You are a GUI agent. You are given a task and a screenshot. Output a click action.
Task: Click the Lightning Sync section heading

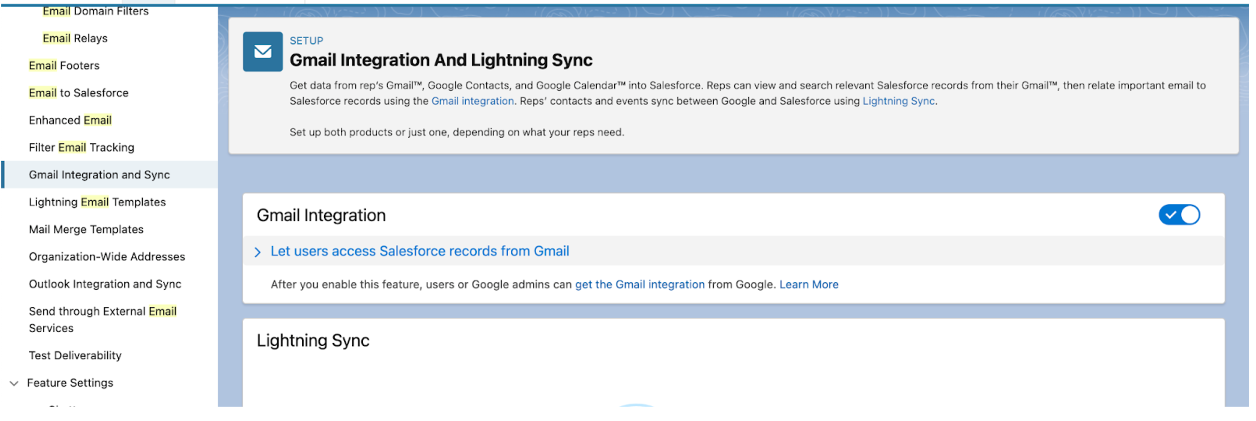pyautogui.click(x=313, y=341)
